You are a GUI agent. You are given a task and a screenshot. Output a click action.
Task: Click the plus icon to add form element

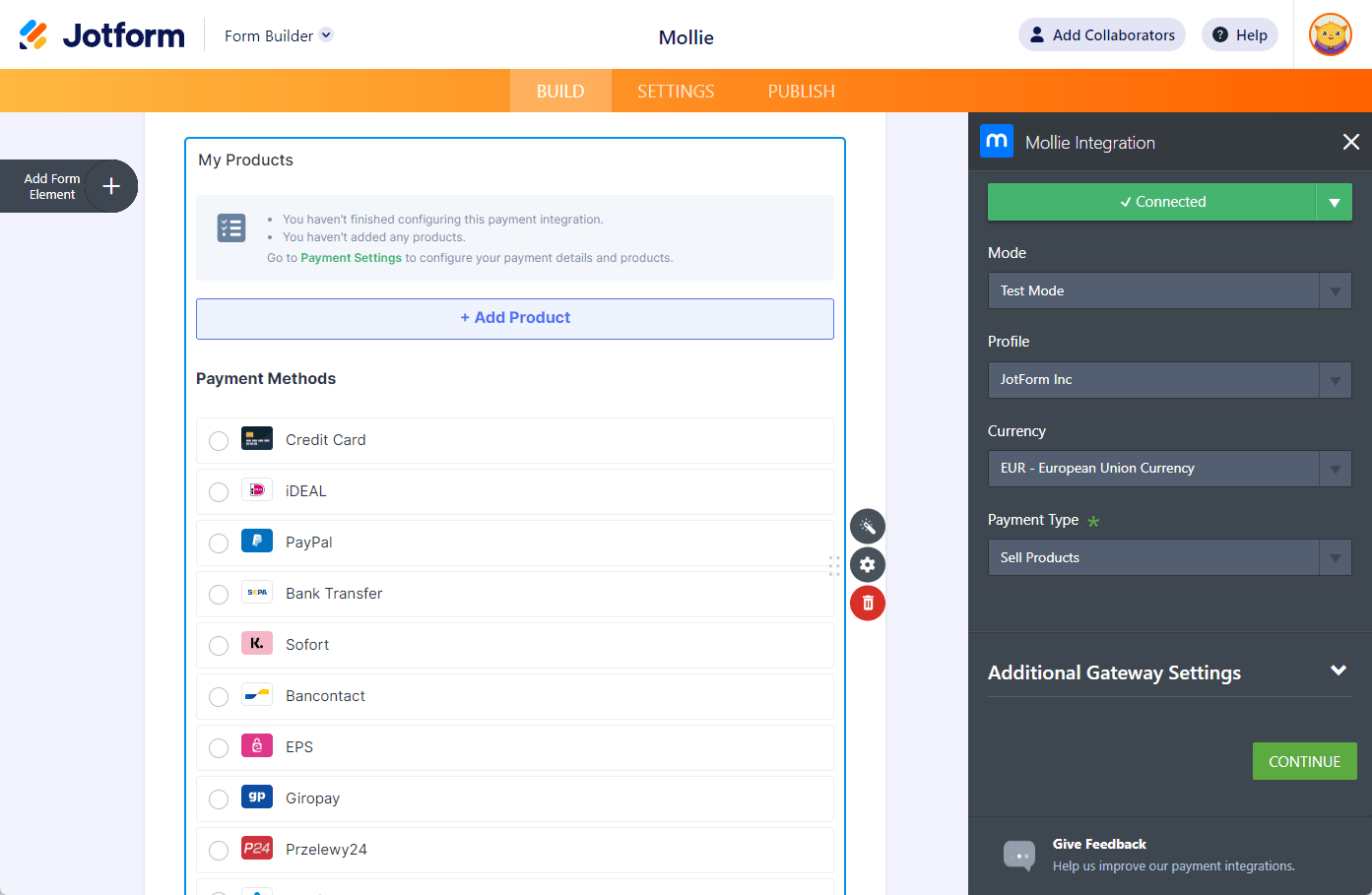(111, 186)
